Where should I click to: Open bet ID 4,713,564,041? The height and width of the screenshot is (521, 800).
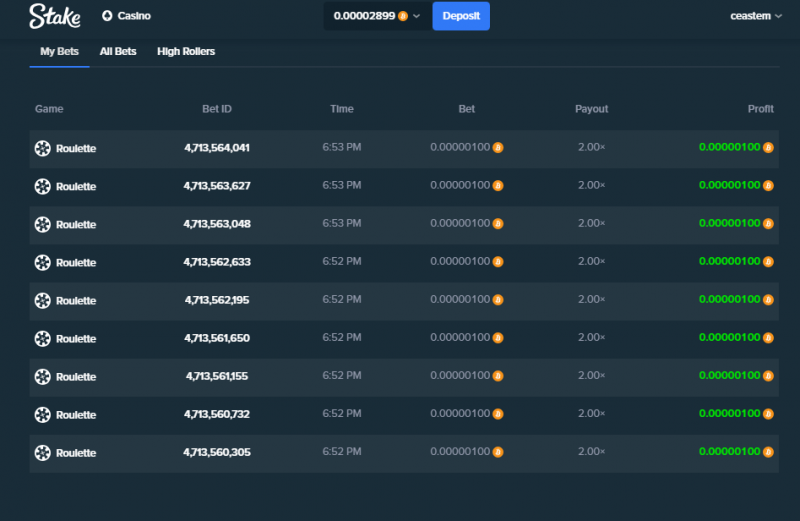217,148
